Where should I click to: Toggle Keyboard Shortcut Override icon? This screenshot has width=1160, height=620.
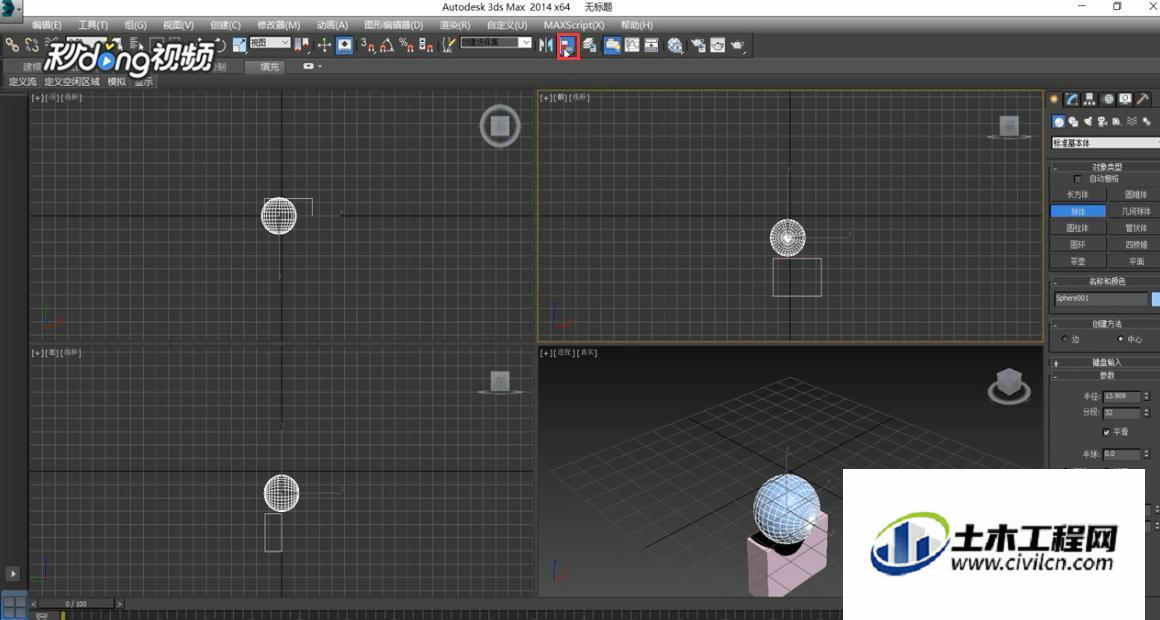tap(344, 45)
